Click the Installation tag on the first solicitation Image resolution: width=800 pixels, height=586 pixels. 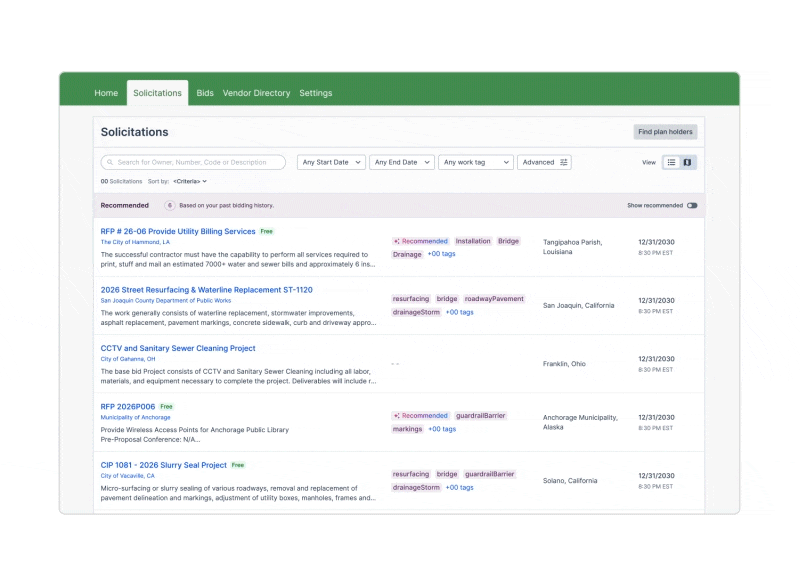pyautogui.click(x=473, y=240)
